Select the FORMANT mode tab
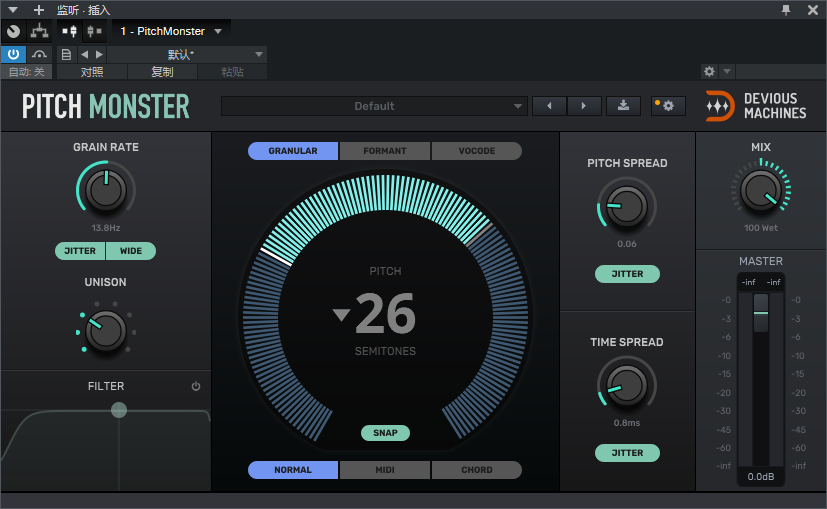This screenshot has height=509, width=827. point(385,151)
